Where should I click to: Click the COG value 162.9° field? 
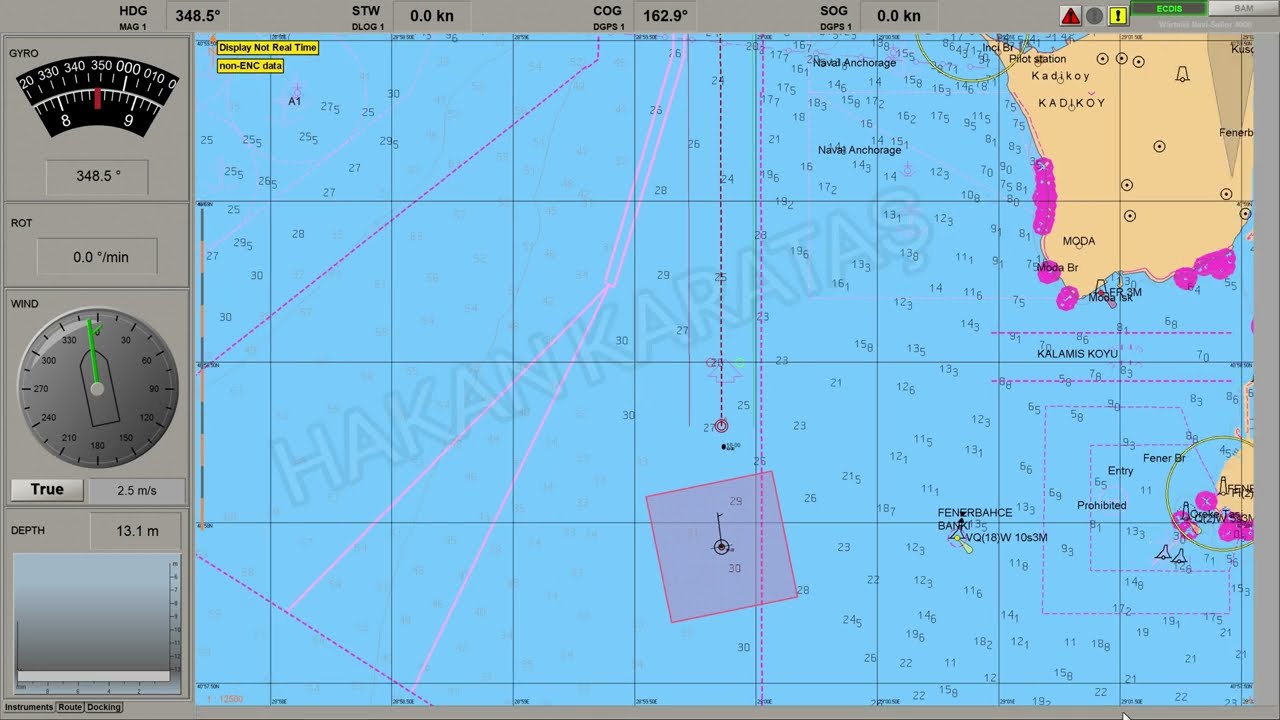tap(665, 16)
